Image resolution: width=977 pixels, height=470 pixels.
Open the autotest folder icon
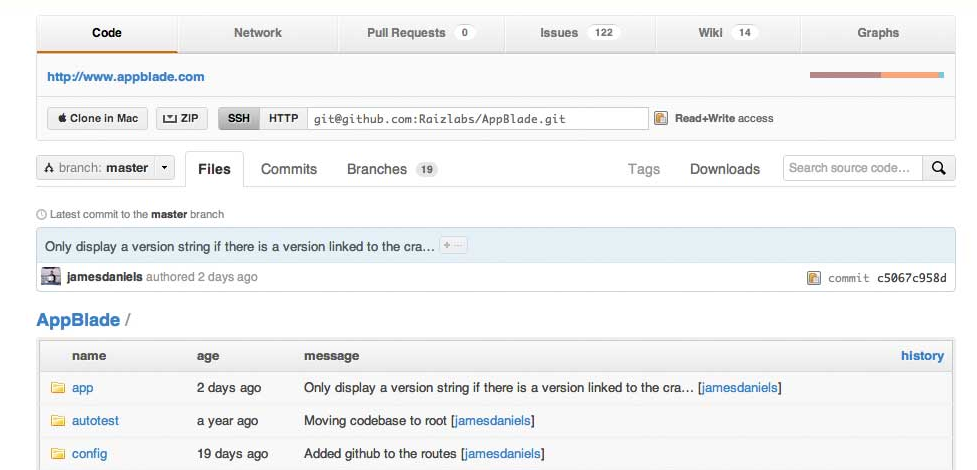pos(58,421)
